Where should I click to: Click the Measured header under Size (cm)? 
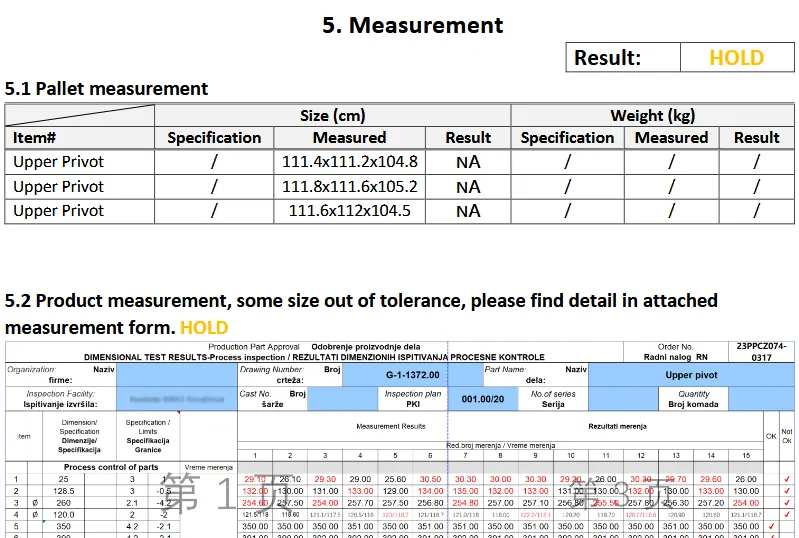pos(350,138)
